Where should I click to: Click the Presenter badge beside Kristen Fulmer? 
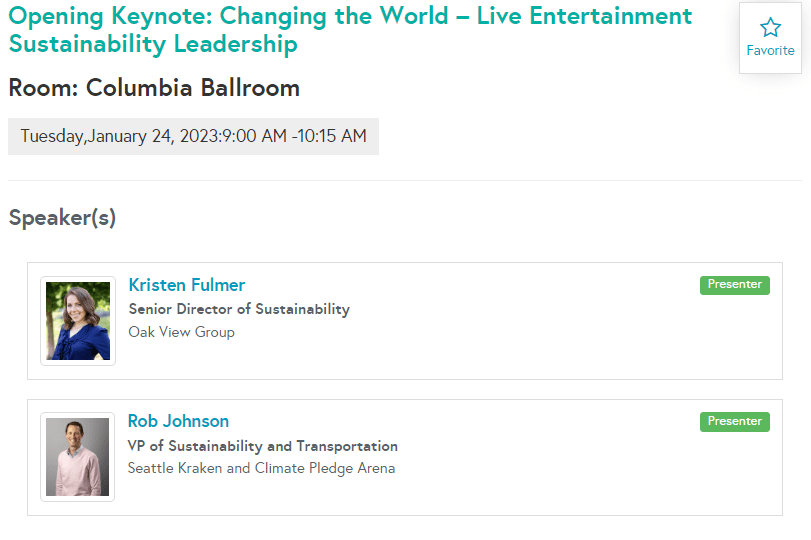[734, 285]
